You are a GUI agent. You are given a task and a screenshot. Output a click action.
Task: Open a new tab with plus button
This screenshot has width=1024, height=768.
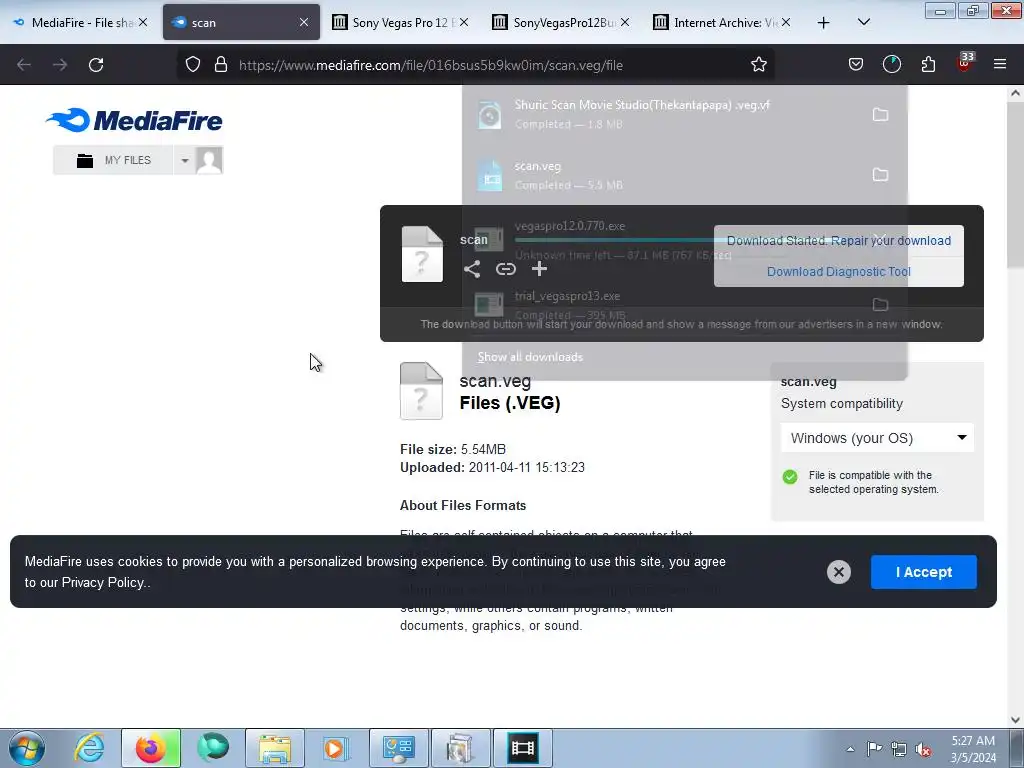(823, 22)
